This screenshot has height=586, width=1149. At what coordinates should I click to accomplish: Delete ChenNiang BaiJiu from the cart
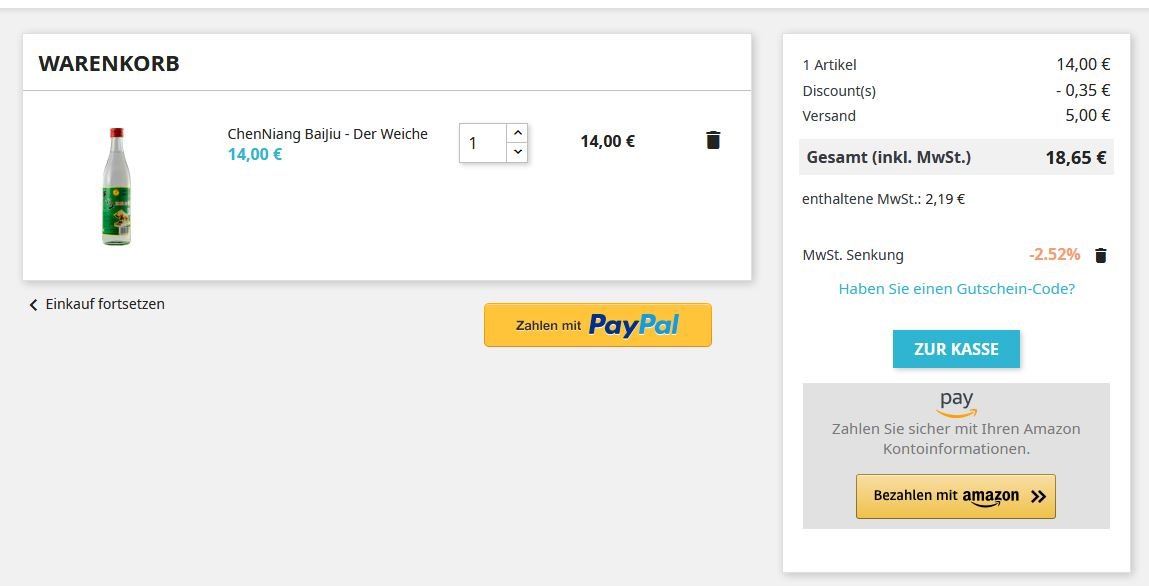pos(713,140)
